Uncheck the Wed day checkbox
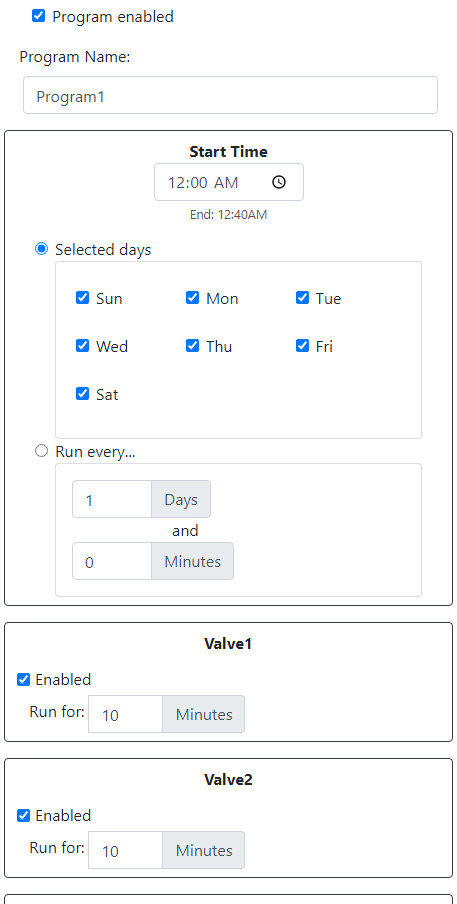 pos(82,345)
